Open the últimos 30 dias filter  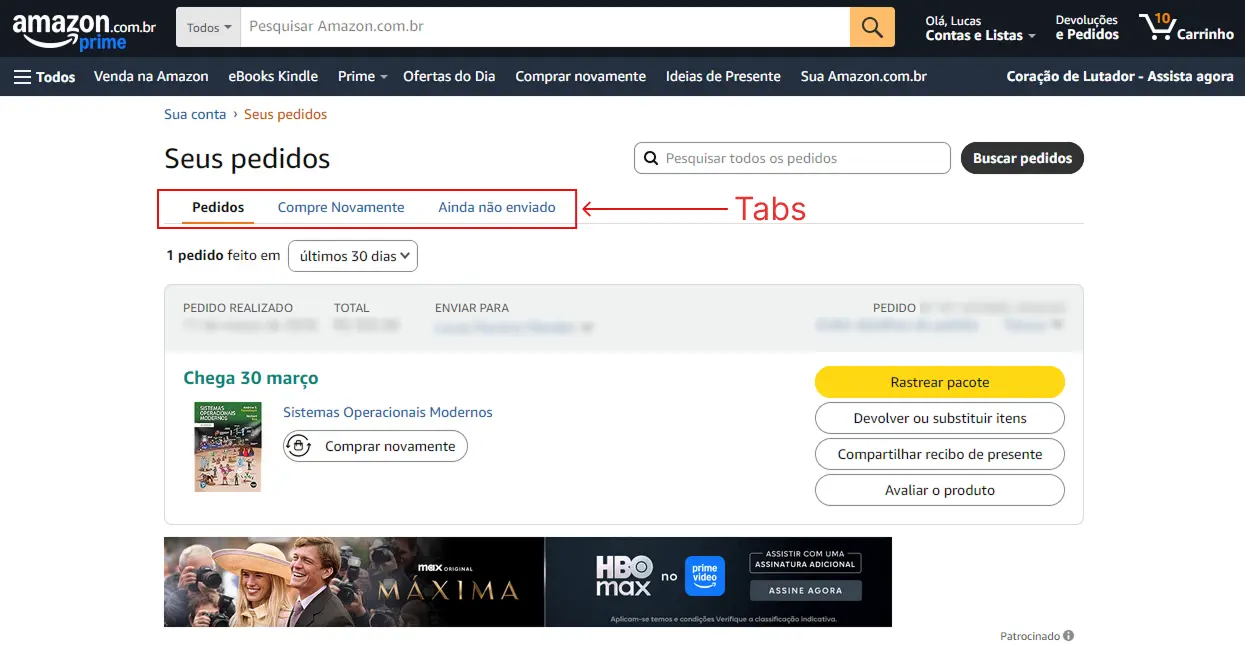tap(353, 256)
